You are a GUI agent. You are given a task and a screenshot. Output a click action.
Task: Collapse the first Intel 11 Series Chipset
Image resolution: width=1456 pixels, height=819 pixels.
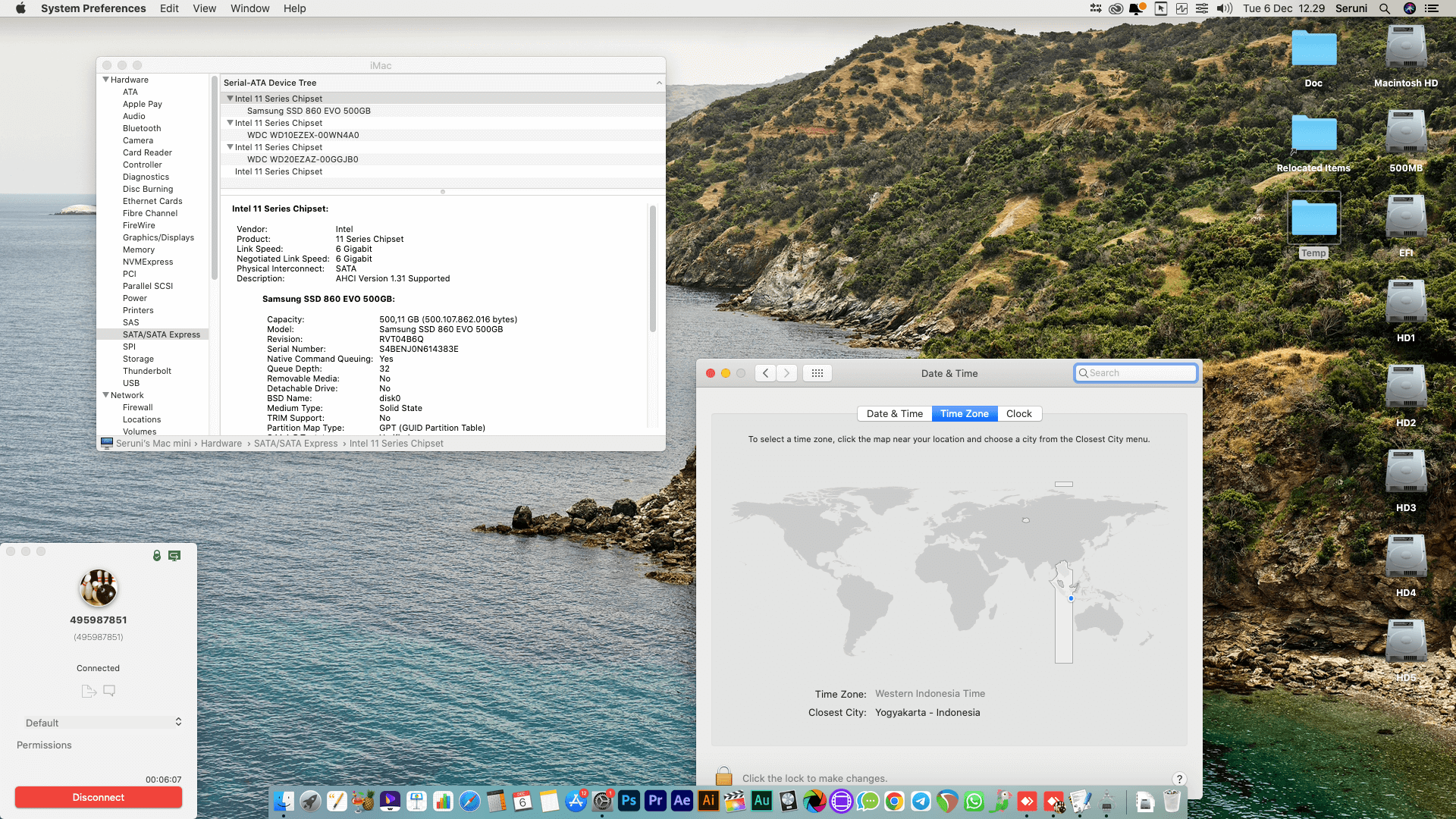(x=230, y=99)
